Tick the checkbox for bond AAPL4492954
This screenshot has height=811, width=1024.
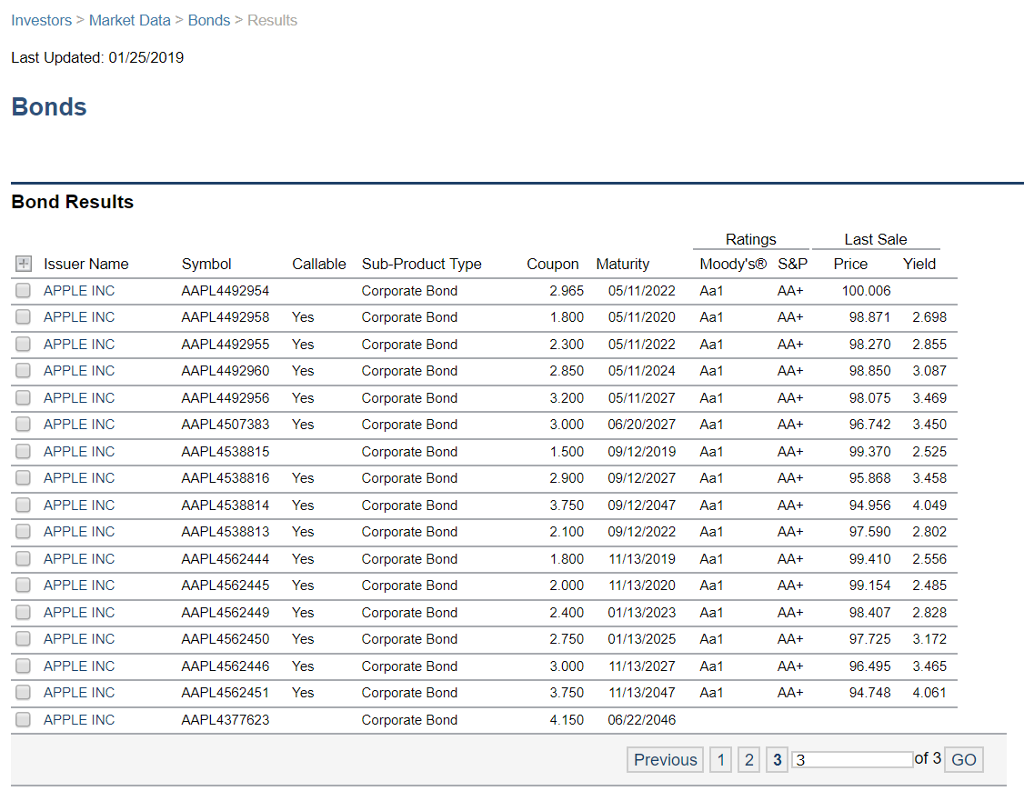[23, 291]
